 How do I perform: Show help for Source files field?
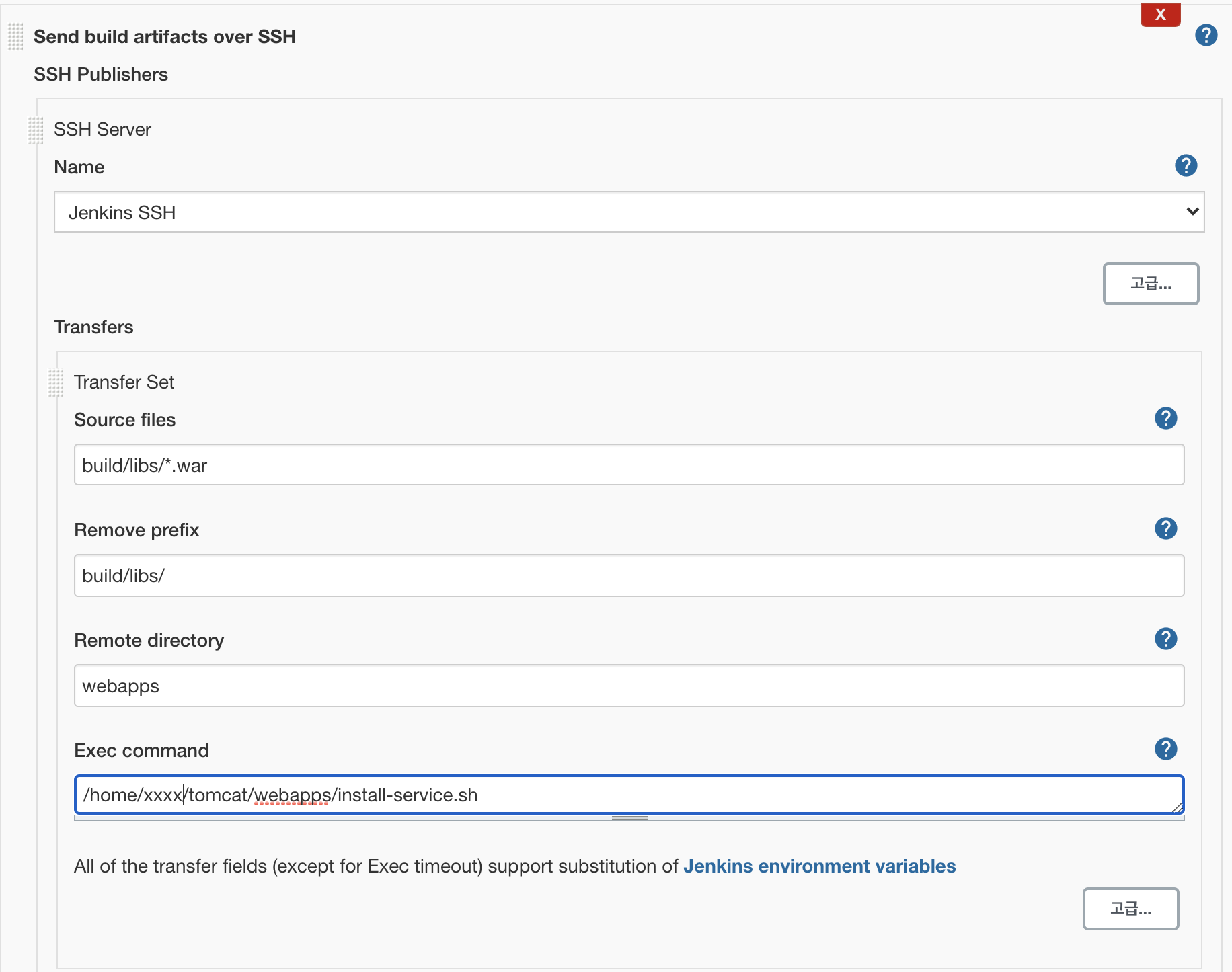click(1165, 418)
